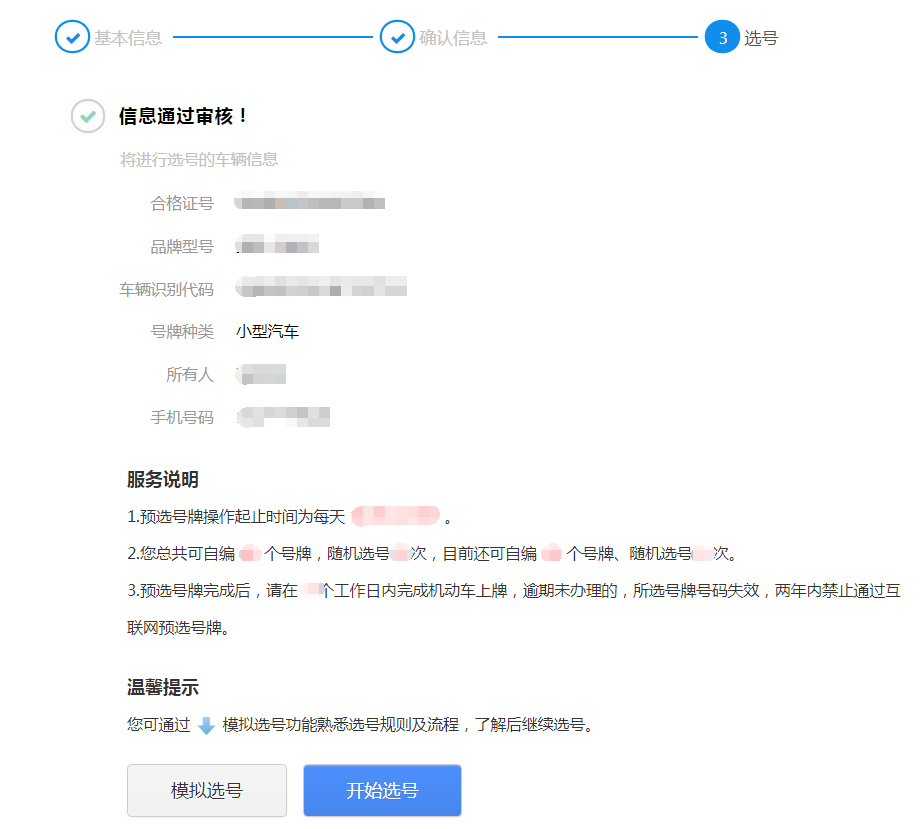
Task: Click the checkmark icon for 确认信息 step
Action: 397,38
